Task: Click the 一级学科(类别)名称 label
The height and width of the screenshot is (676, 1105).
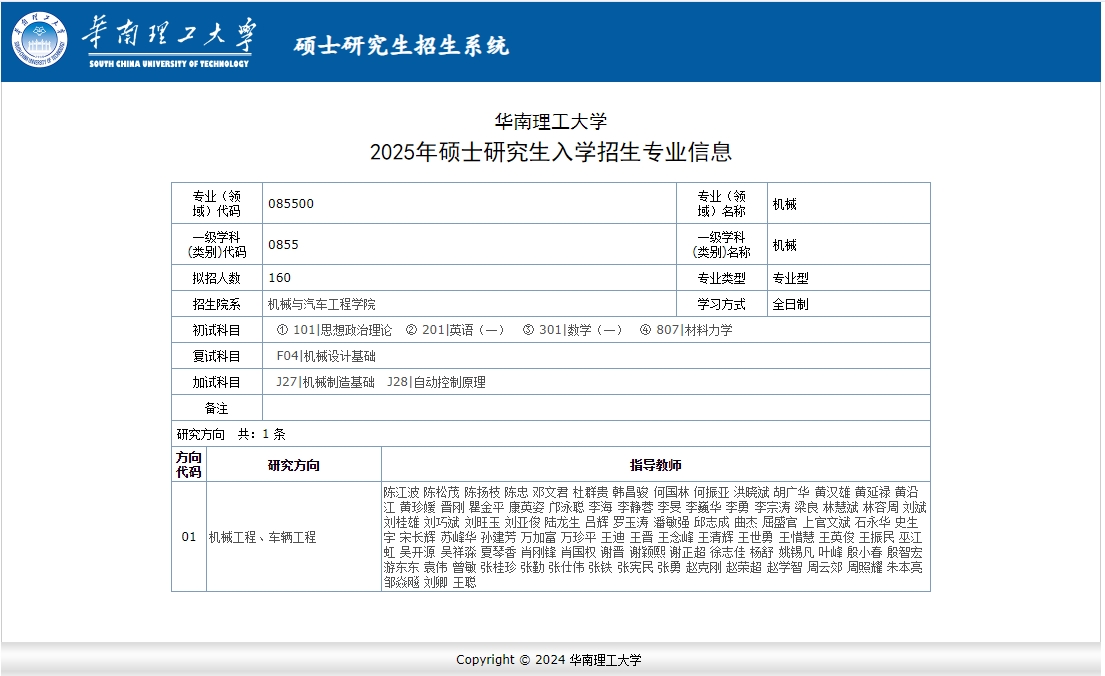Action: pyautogui.click(x=722, y=245)
